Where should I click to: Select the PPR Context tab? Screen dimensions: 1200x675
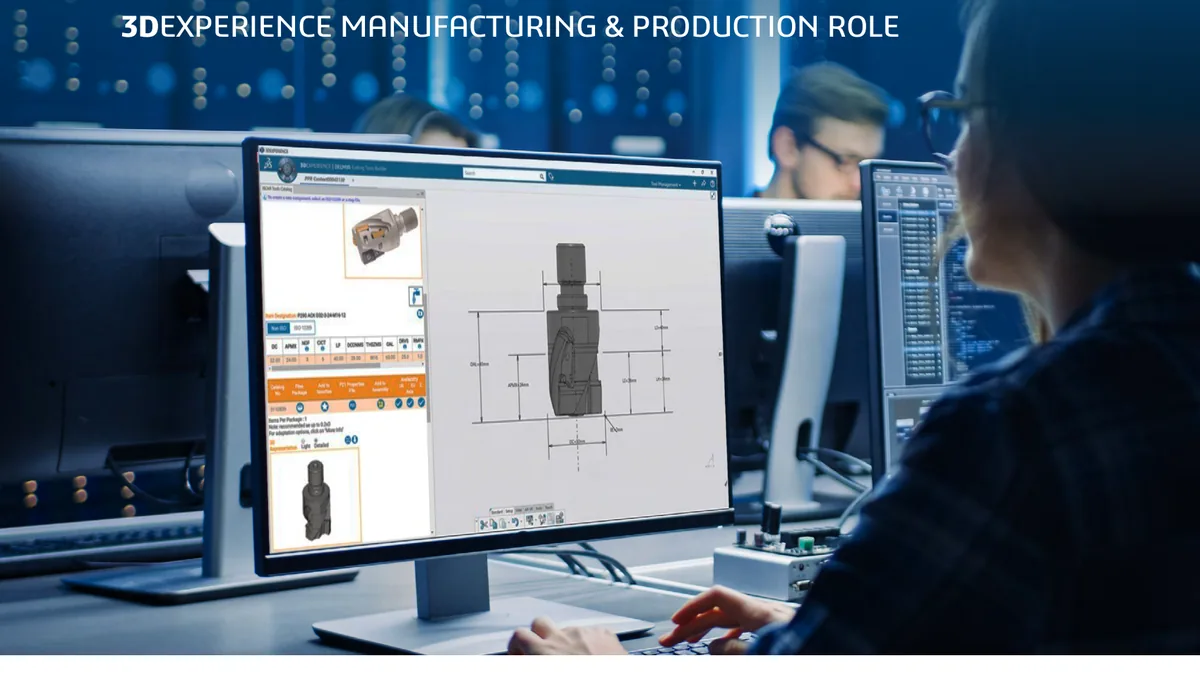325,179
